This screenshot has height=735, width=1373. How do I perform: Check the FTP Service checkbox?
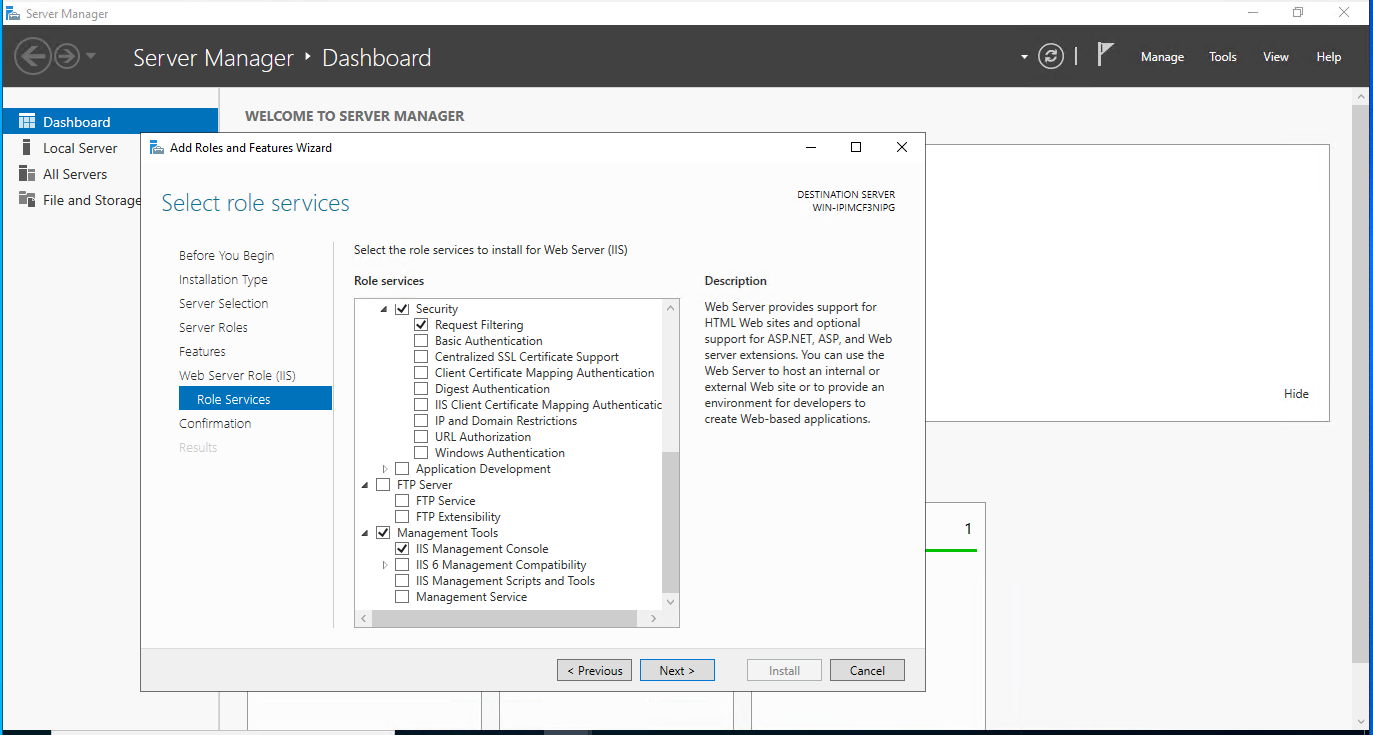pyautogui.click(x=402, y=501)
